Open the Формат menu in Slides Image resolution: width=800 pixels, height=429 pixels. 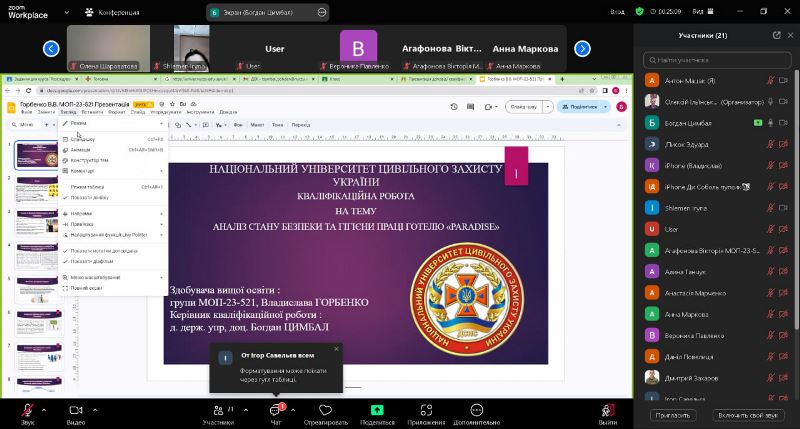tap(116, 112)
